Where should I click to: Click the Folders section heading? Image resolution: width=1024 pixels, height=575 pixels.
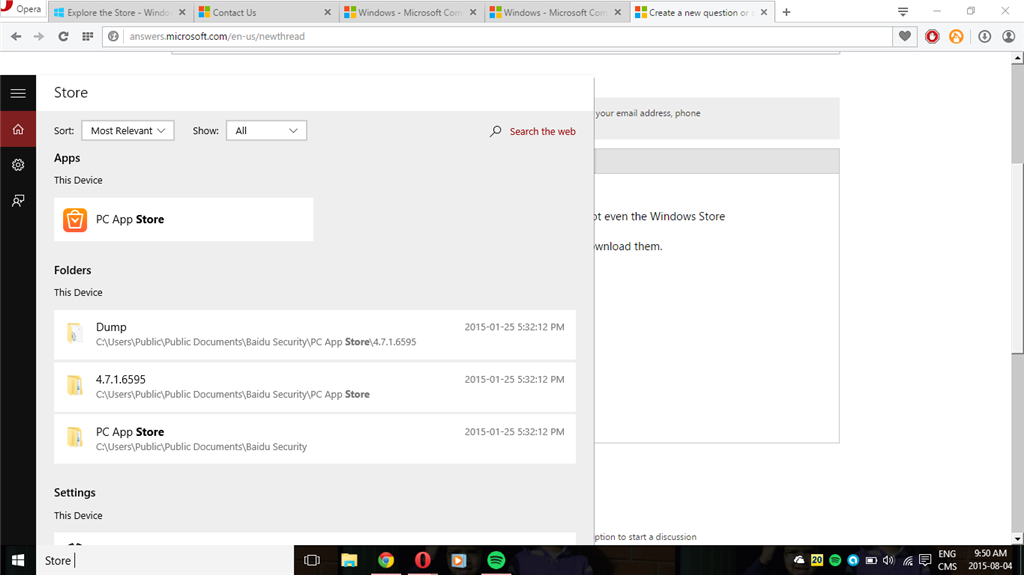[72, 270]
